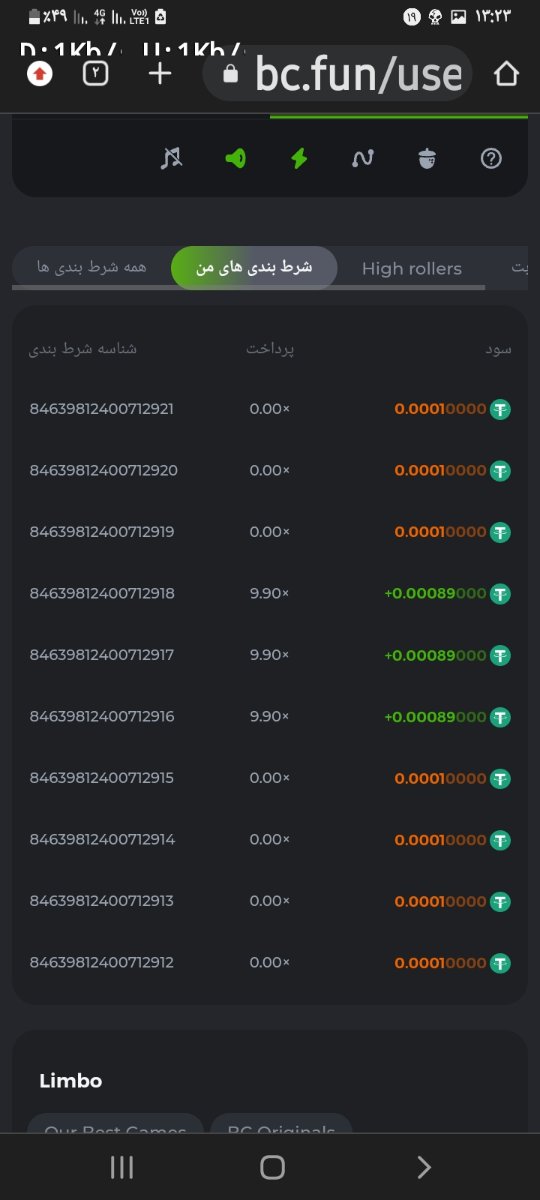The height and width of the screenshot is (1200, 540).
Task: Tap the browser home icon
Action: [507, 73]
